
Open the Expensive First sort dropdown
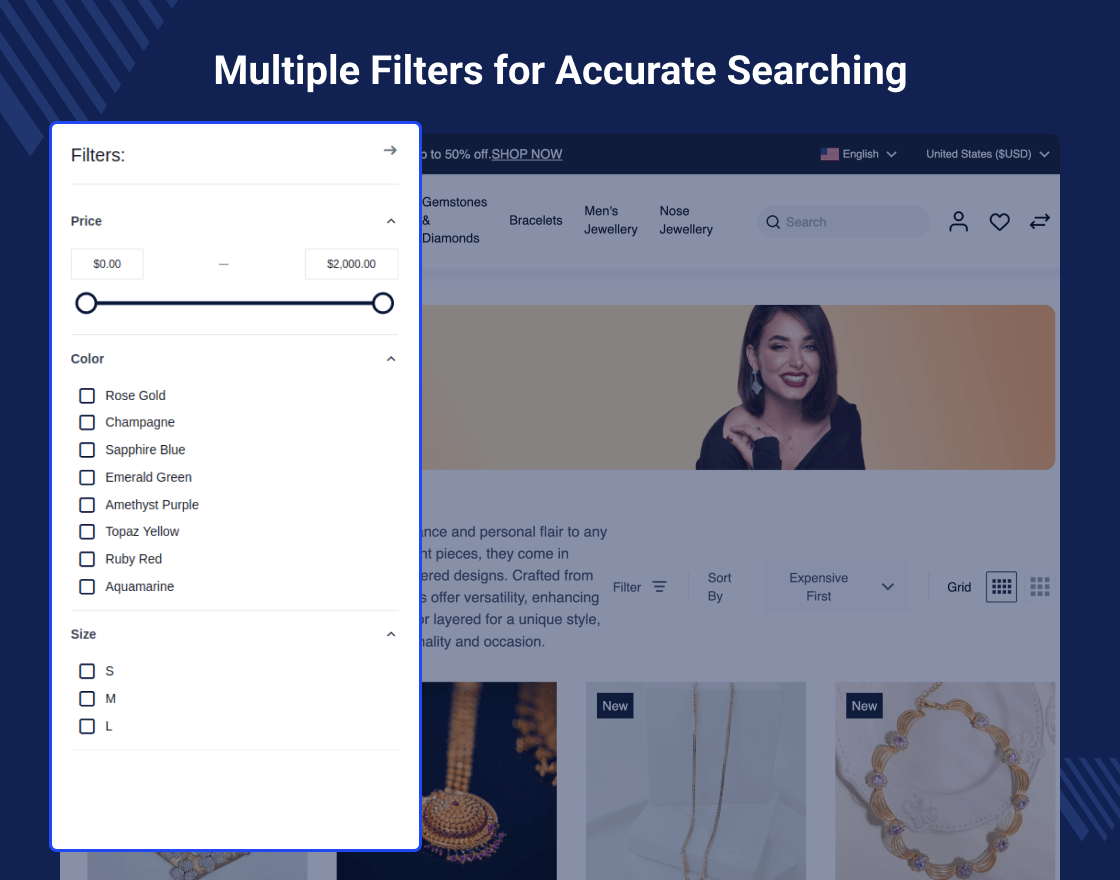[x=837, y=586]
